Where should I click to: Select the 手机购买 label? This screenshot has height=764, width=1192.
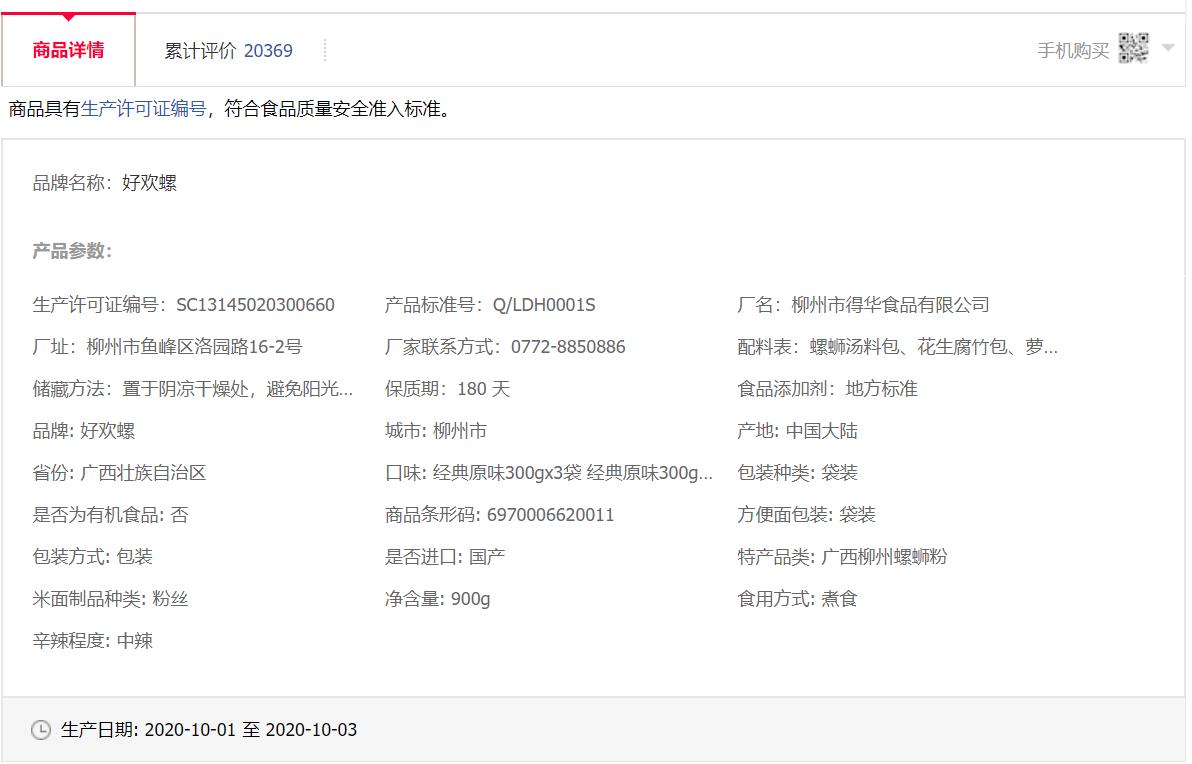click(x=1073, y=51)
